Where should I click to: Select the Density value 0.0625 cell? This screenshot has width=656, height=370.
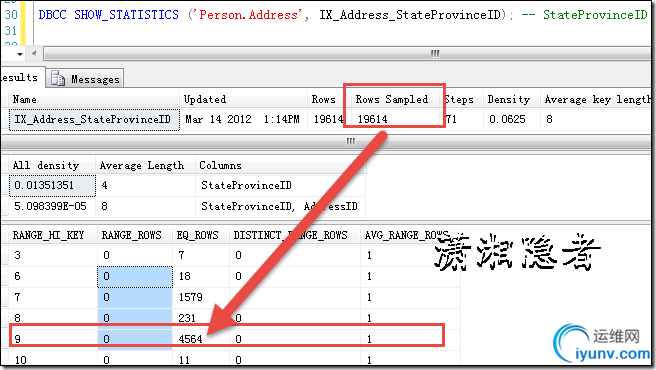pyautogui.click(x=512, y=120)
